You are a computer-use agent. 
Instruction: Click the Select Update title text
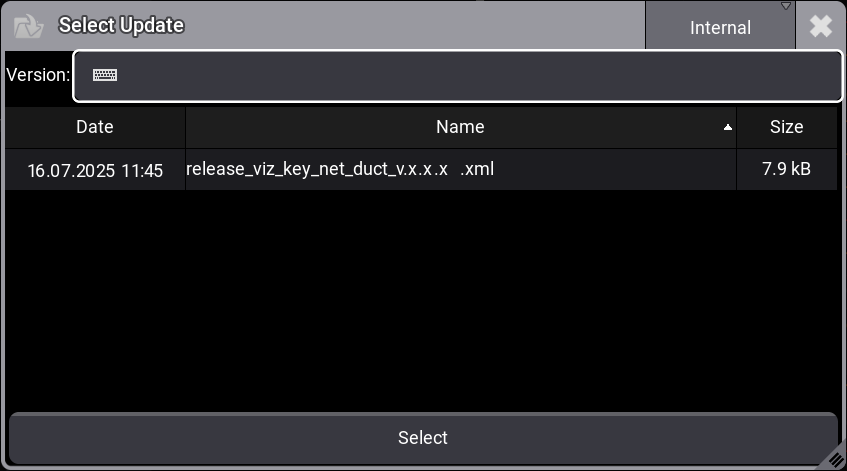point(121,26)
